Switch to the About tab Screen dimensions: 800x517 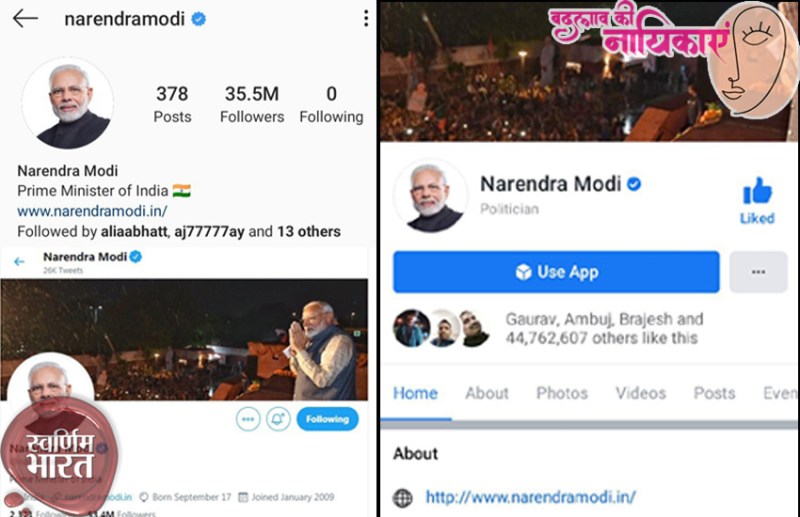click(x=487, y=393)
